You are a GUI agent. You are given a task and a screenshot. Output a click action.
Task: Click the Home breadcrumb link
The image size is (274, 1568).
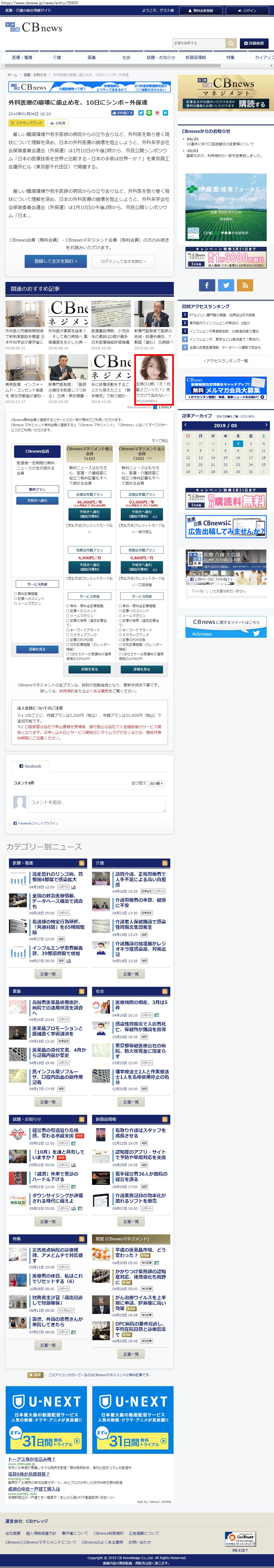pyautogui.click(x=12, y=75)
